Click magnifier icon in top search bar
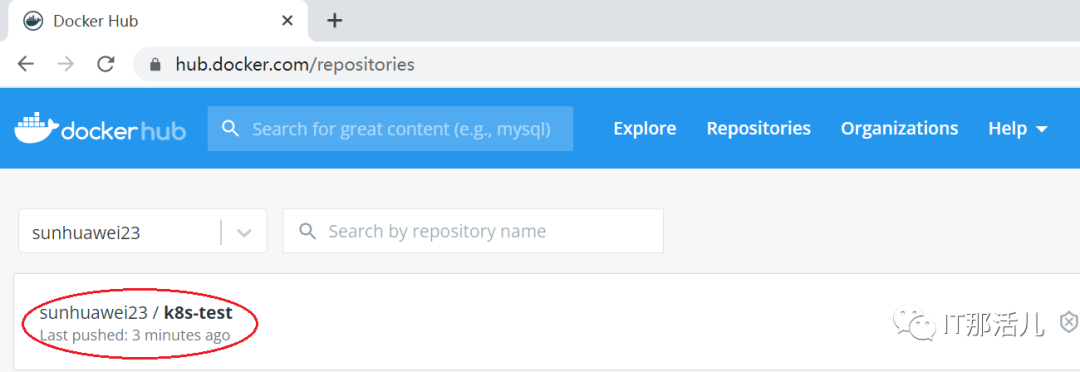This screenshot has width=1080, height=372. (x=231, y=128)
